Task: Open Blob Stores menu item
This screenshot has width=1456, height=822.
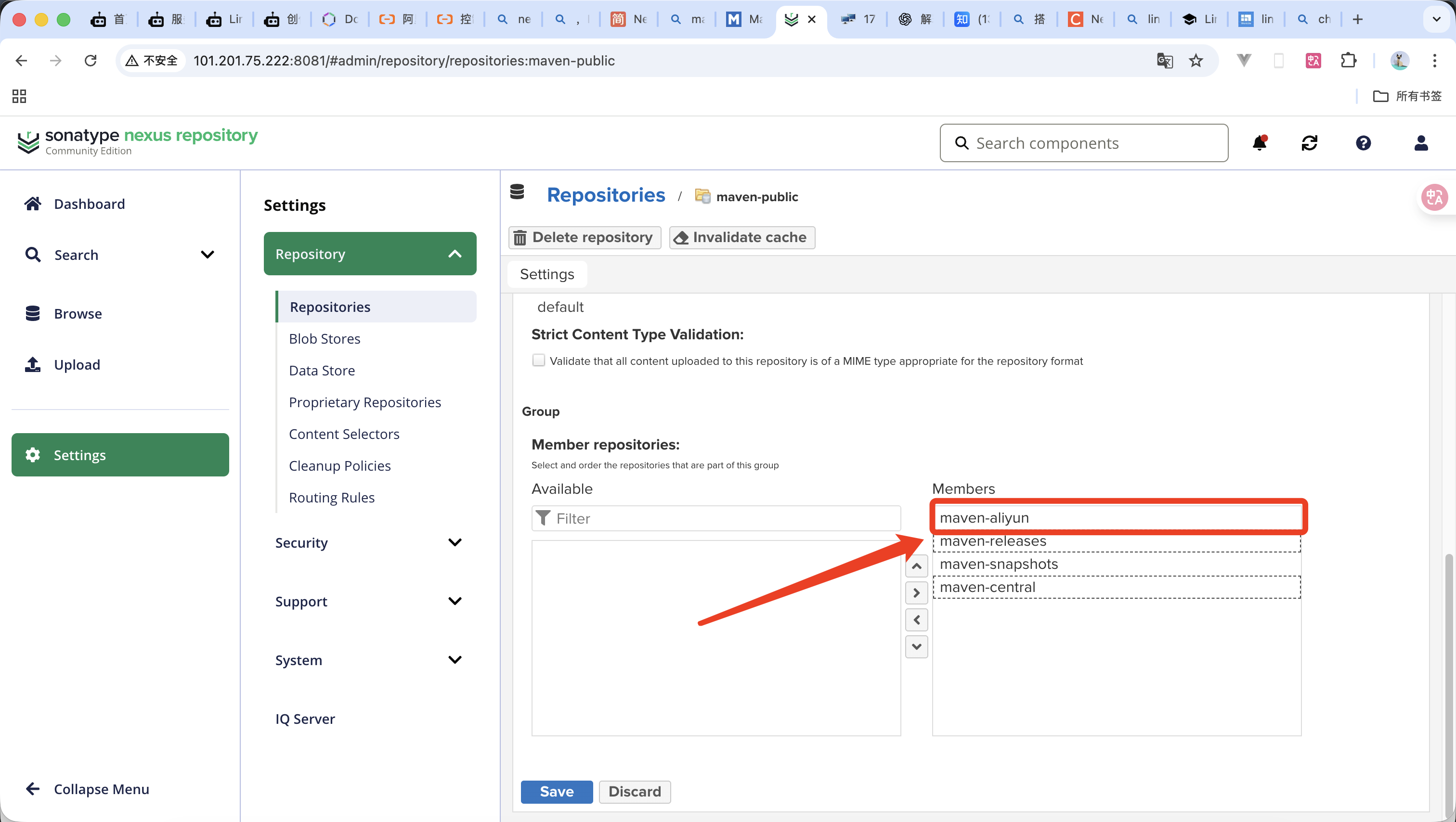Action: coord(325,338)
